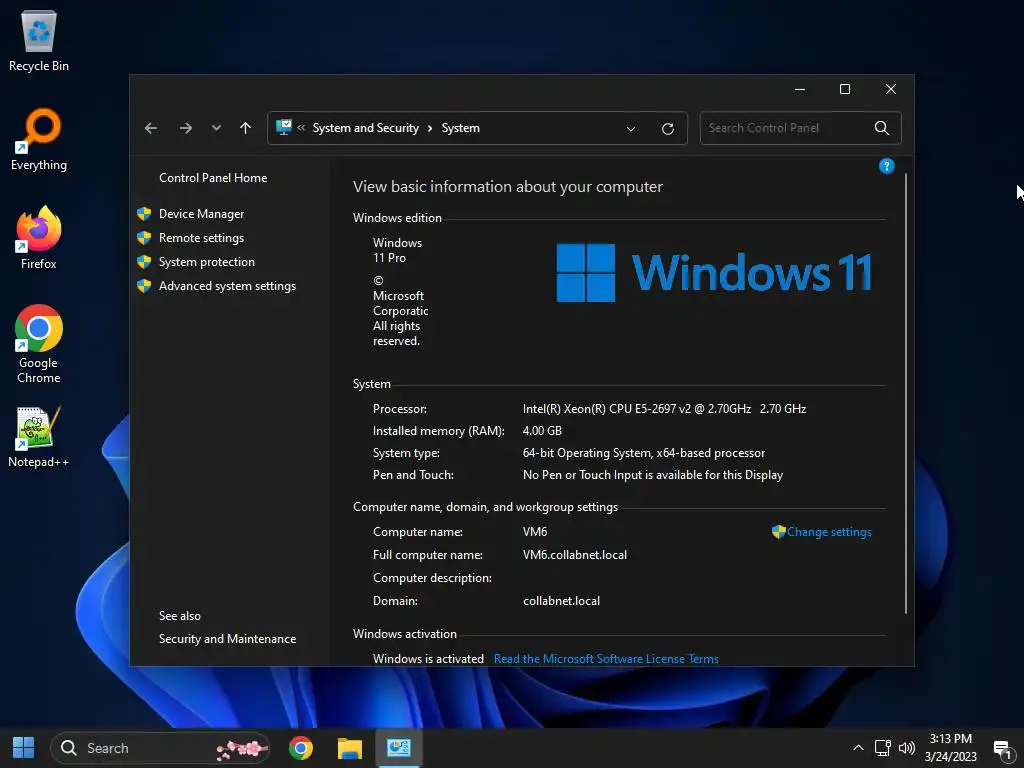Screen dimensions: 1024x768
Task: Open the notification center icon
Action: [x=1002, y=749]
